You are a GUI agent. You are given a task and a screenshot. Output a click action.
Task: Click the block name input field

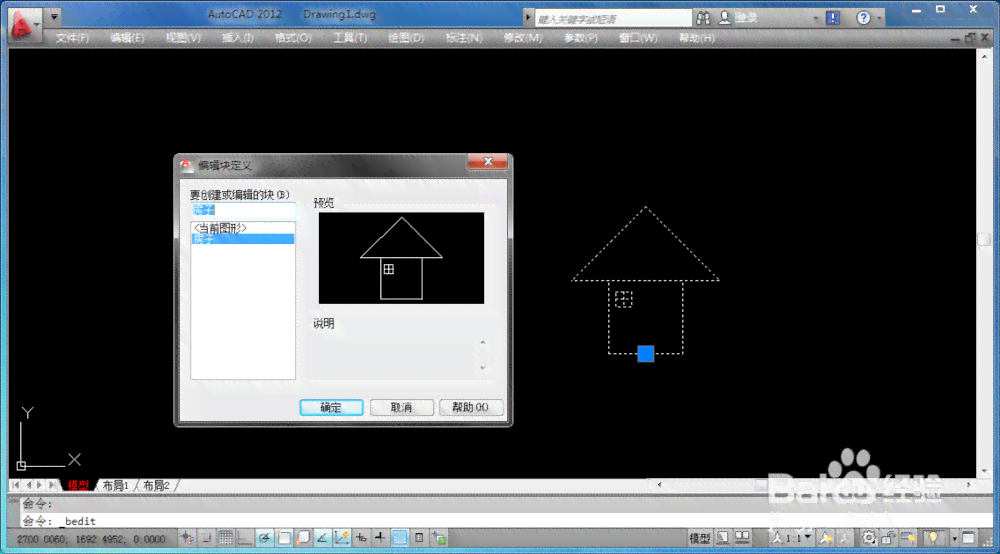243,210
